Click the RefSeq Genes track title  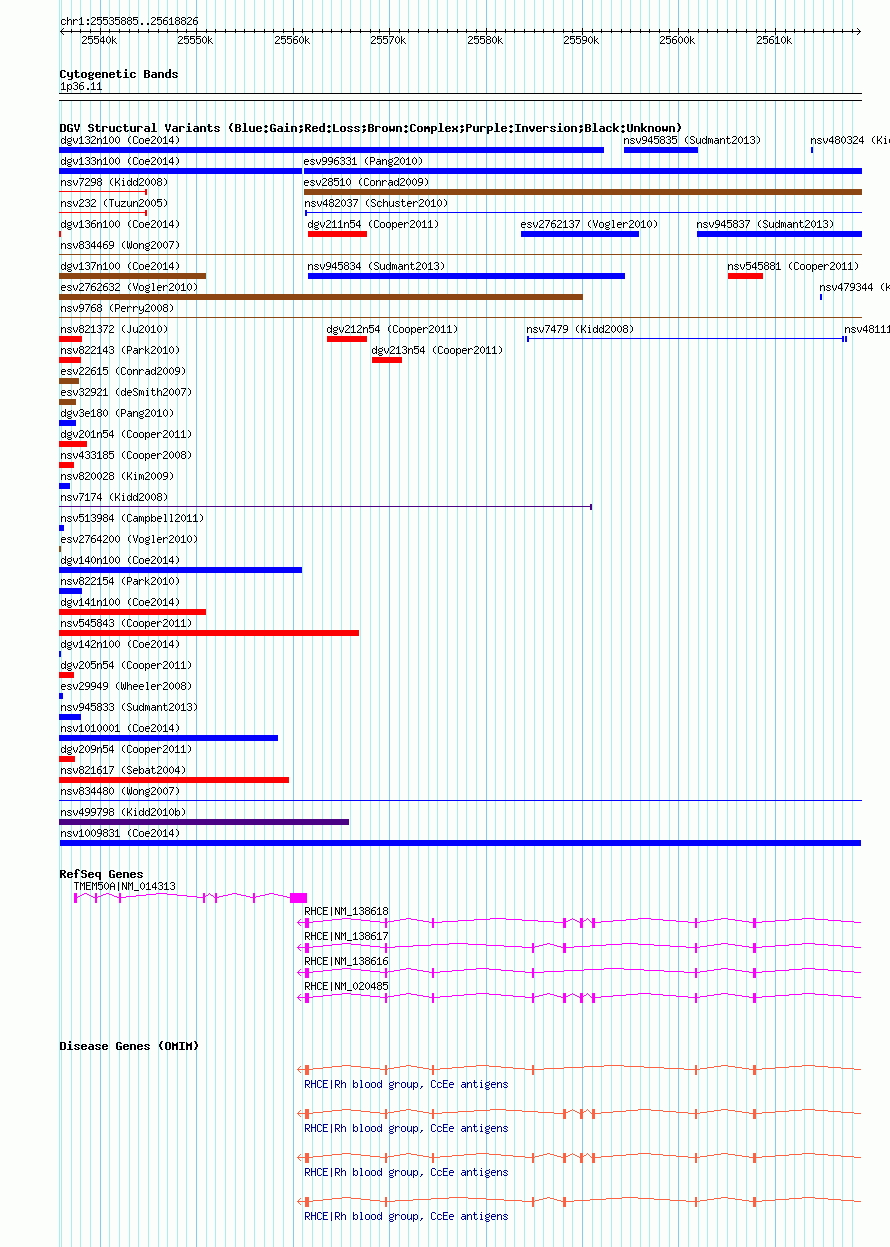[x=101, y=875]
